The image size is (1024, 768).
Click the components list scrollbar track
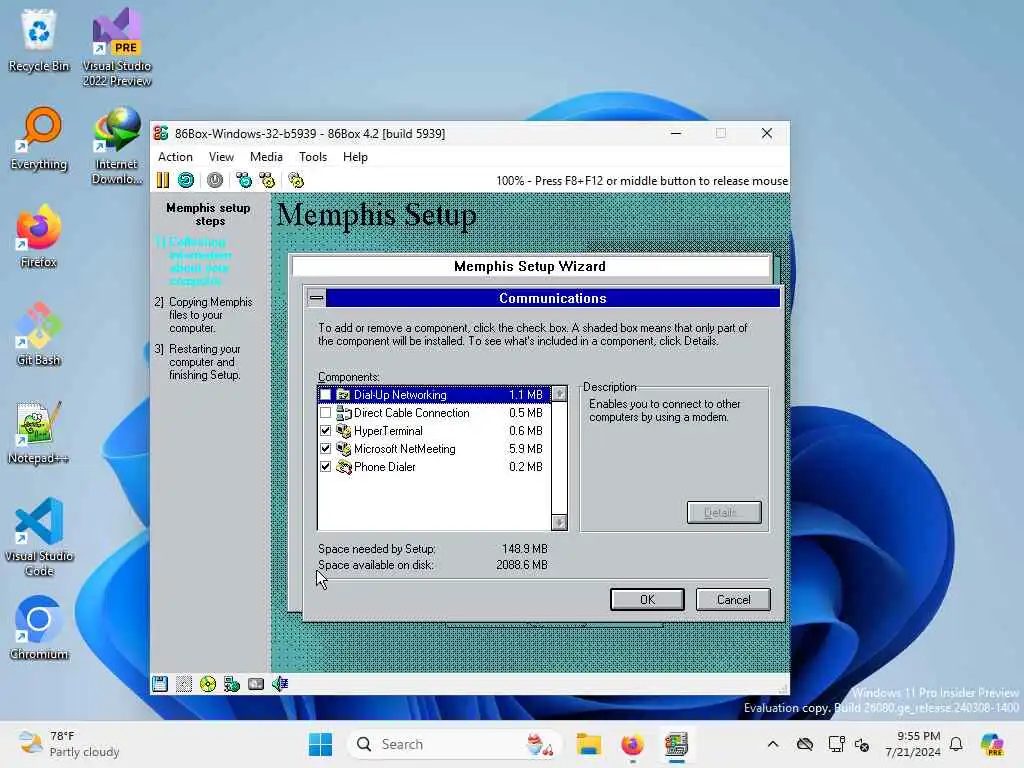(559, 458)
